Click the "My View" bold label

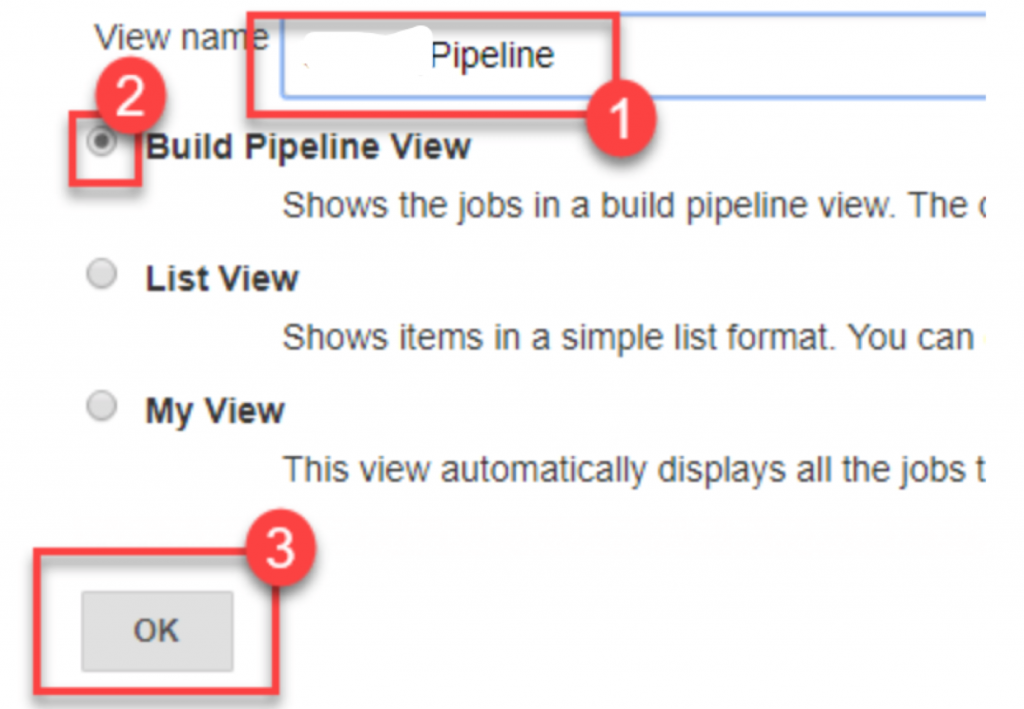pos(215,410)
